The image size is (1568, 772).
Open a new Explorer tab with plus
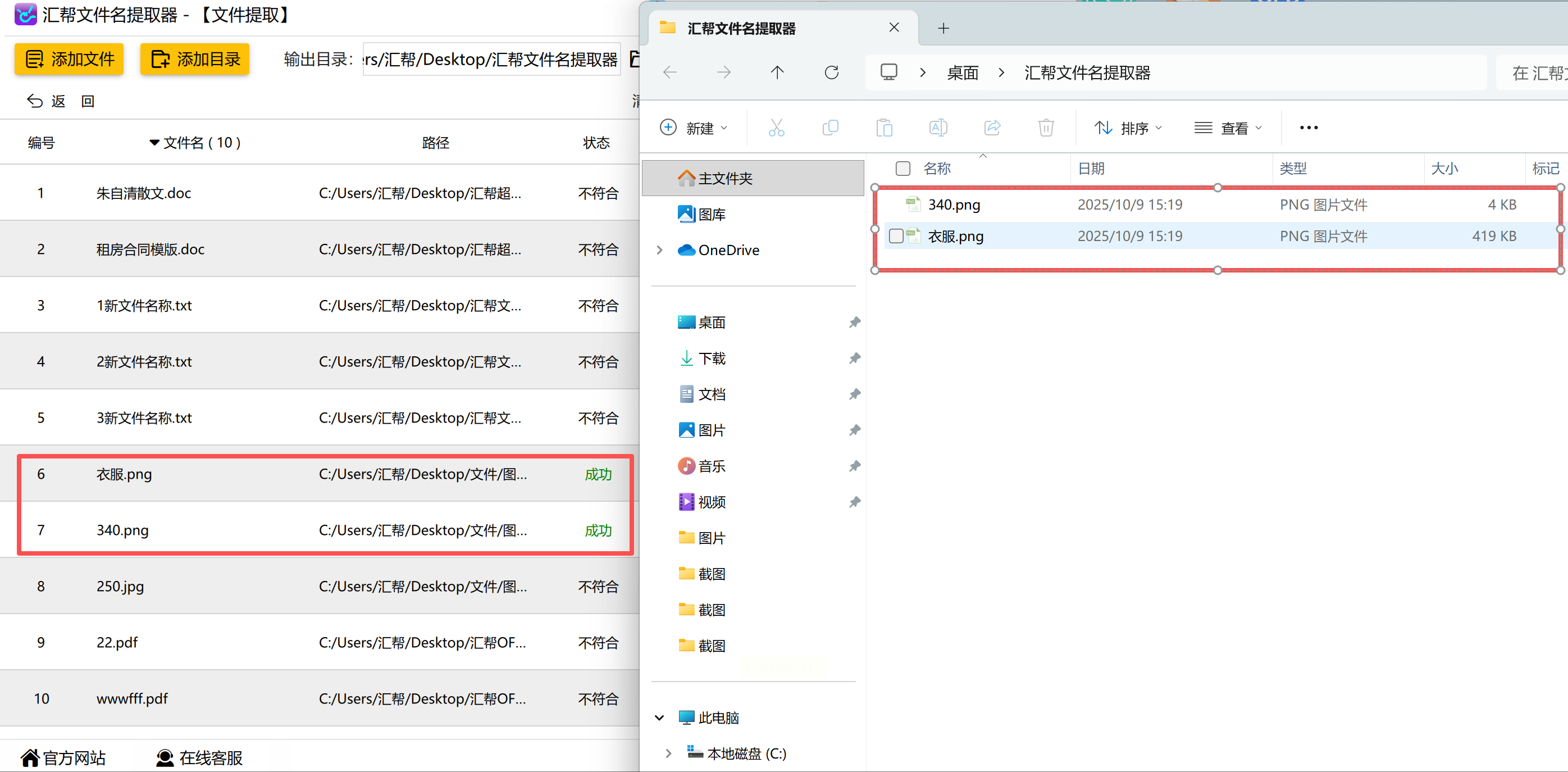pyautogui.click(x=943, y=28)
